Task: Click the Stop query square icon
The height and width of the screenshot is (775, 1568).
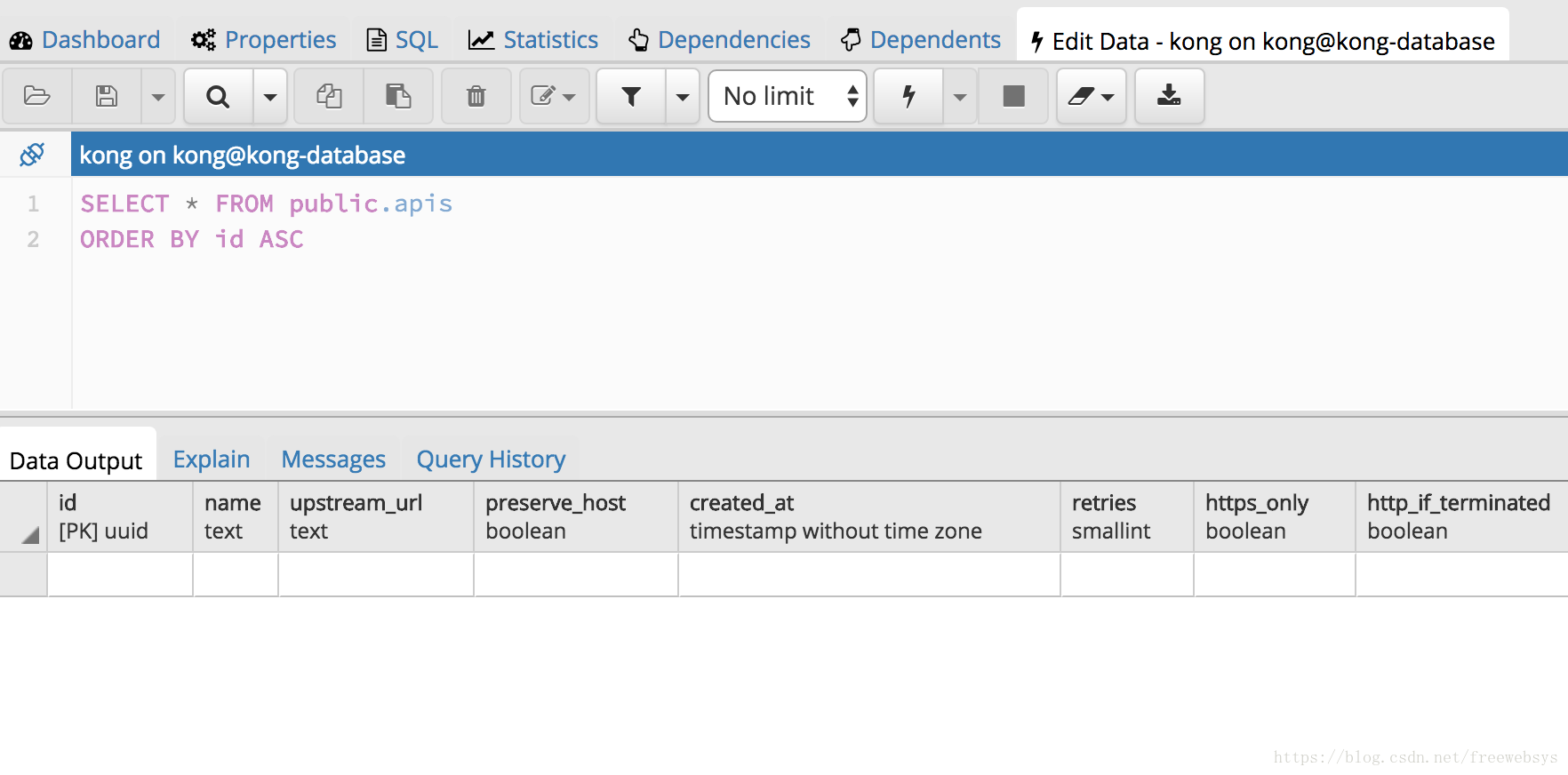Action: (x=1013, y=96)
